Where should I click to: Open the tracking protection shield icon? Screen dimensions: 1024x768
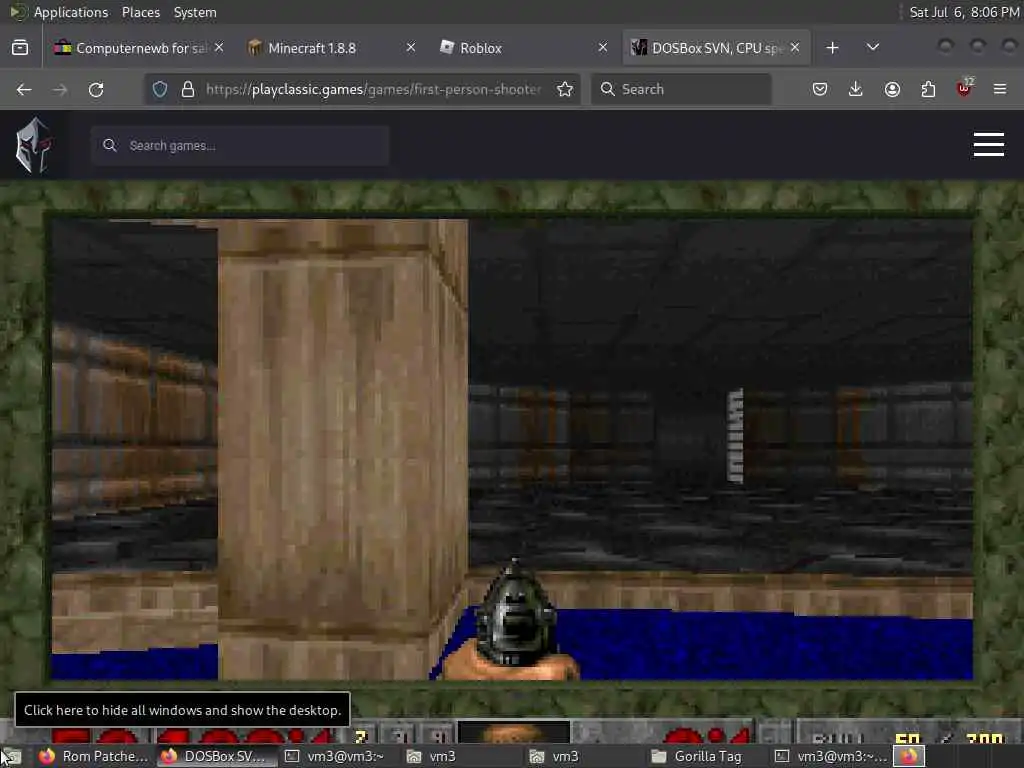click(x=160, y=89)
